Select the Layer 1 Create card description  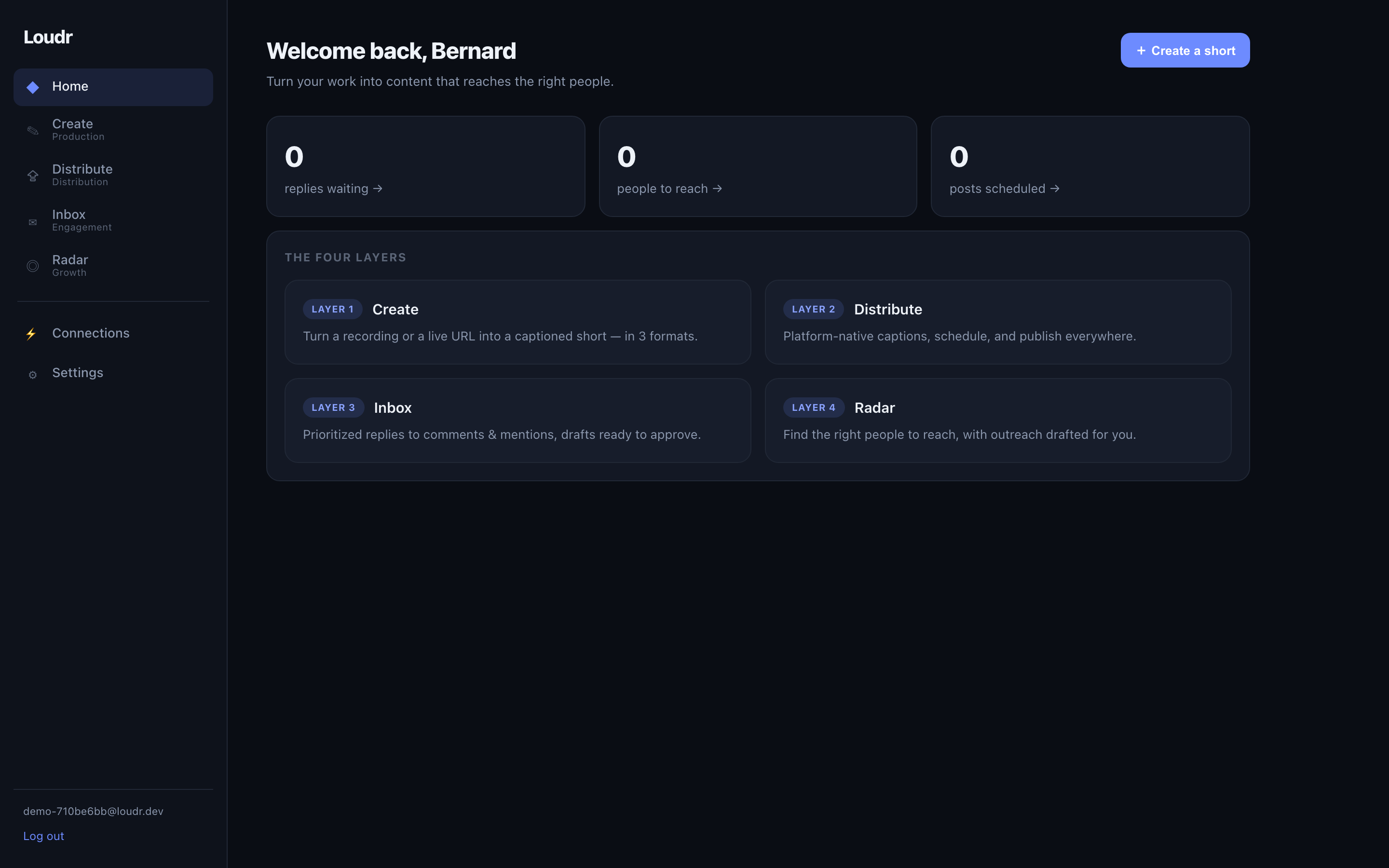coord(500,337)
